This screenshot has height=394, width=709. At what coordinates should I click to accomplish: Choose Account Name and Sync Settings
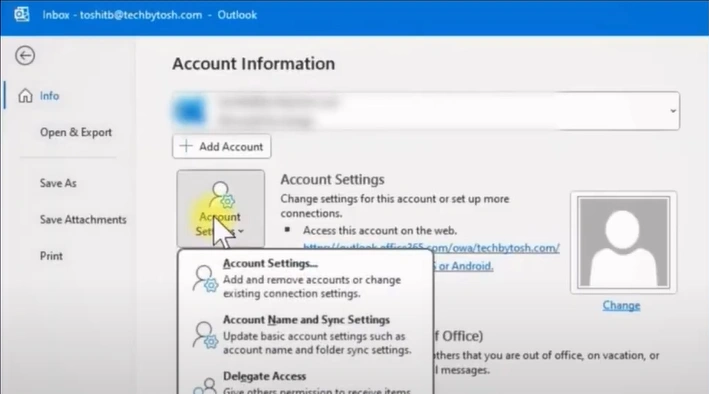pyautogui.click(x=306, y=334)
